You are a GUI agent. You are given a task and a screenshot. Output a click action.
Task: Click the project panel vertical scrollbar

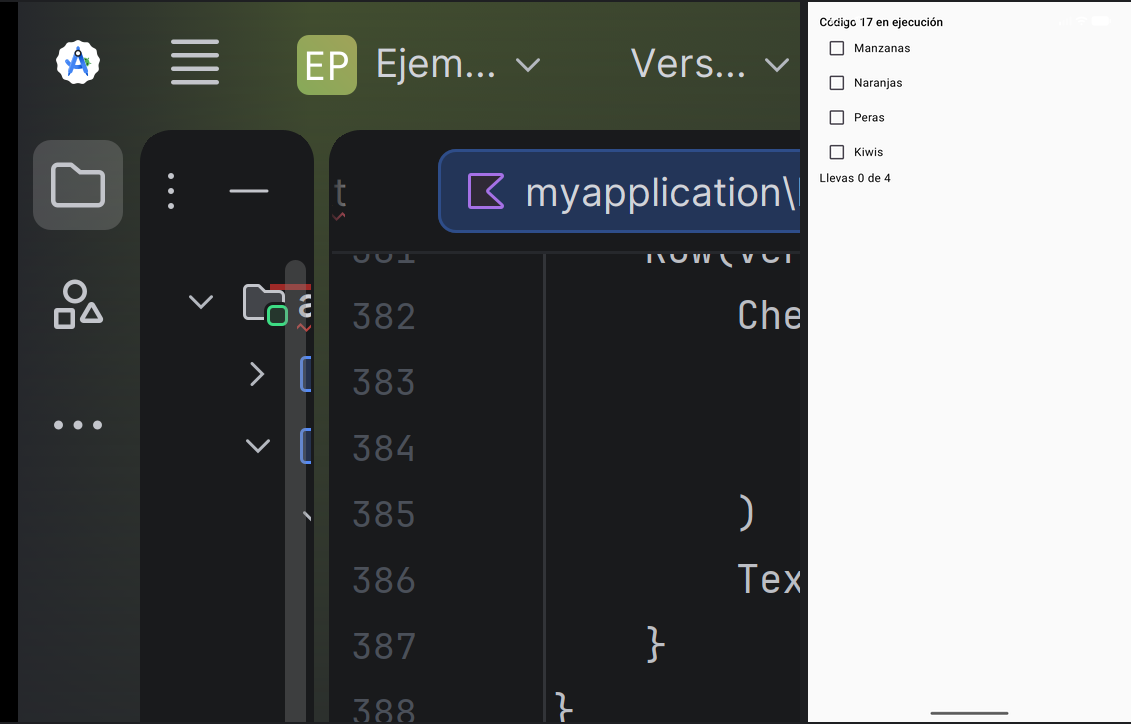[295, 490]
